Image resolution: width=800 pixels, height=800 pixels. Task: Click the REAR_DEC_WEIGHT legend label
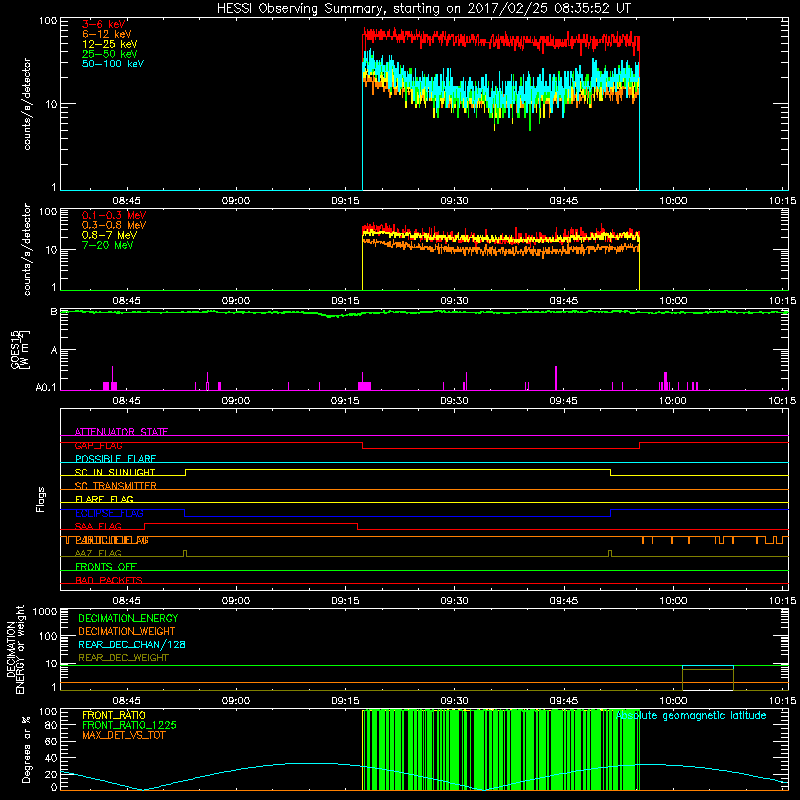123,658
